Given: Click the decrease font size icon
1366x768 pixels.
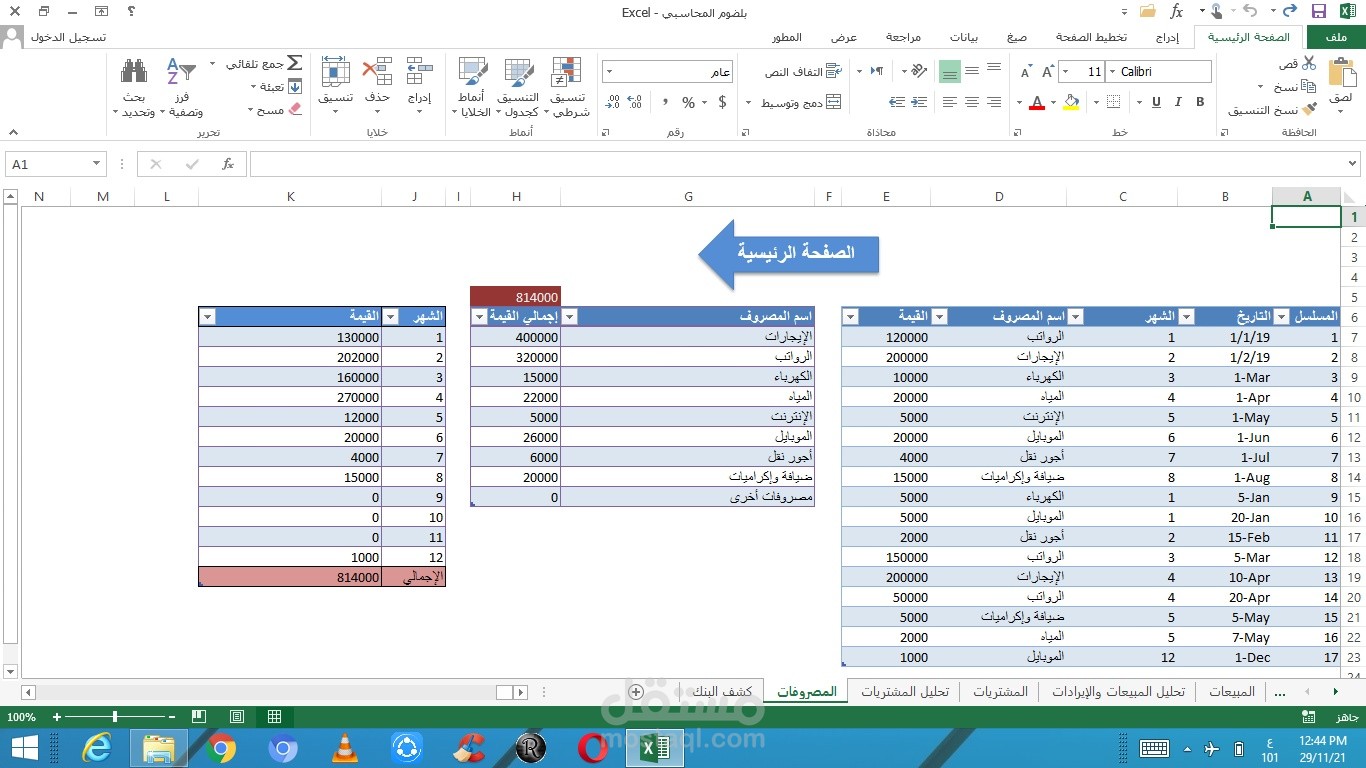Looking at the screenshot, I should (1026, 72).
